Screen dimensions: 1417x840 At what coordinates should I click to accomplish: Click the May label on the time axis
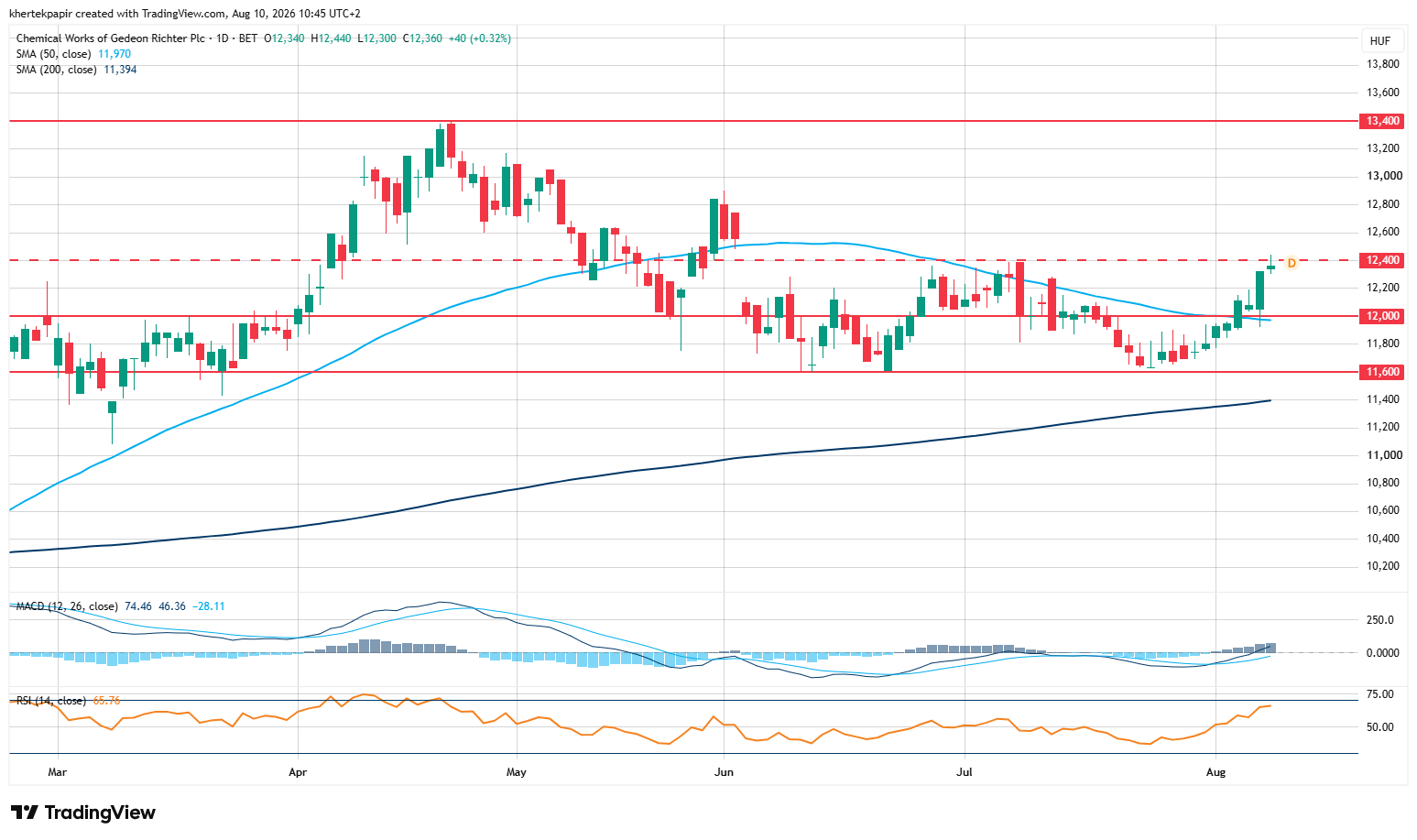[x=517, y=772]
